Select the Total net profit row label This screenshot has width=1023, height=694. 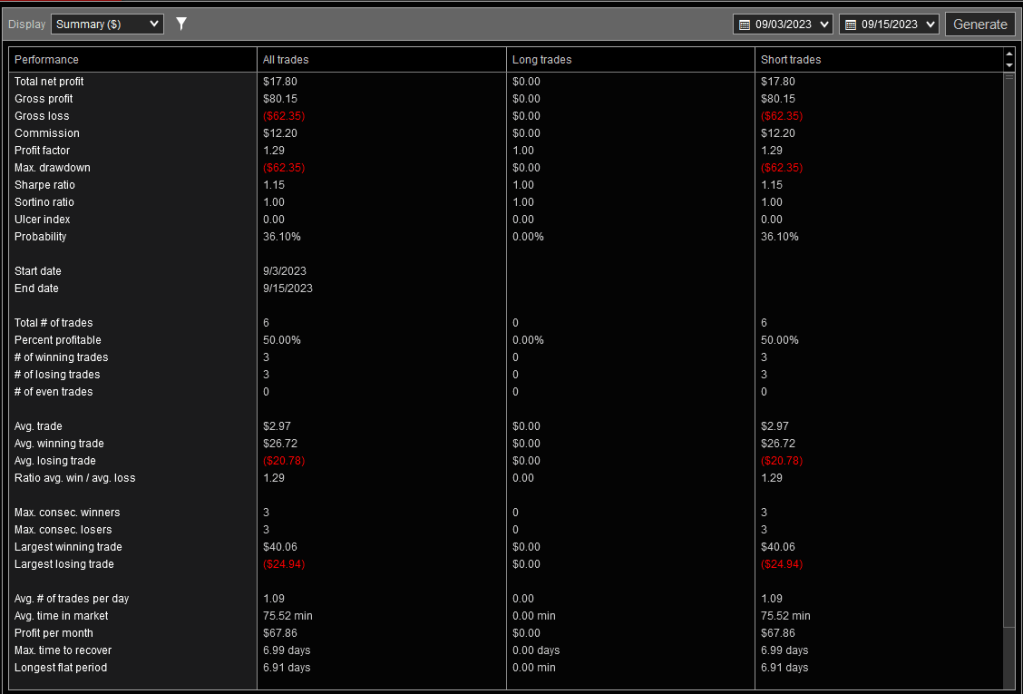[x=49, y=81]
